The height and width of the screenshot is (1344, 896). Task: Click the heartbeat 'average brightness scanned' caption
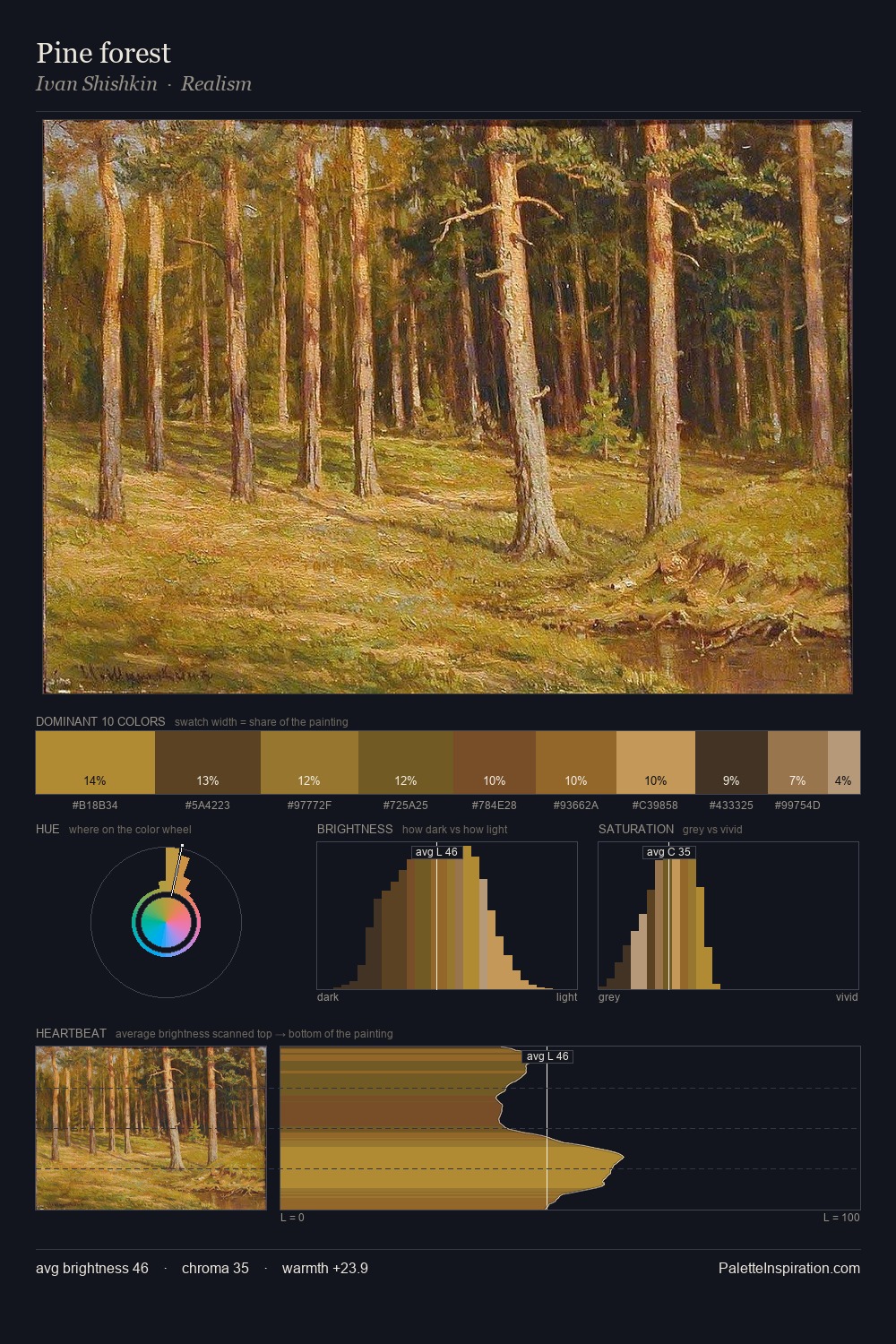click(254, 1033)
